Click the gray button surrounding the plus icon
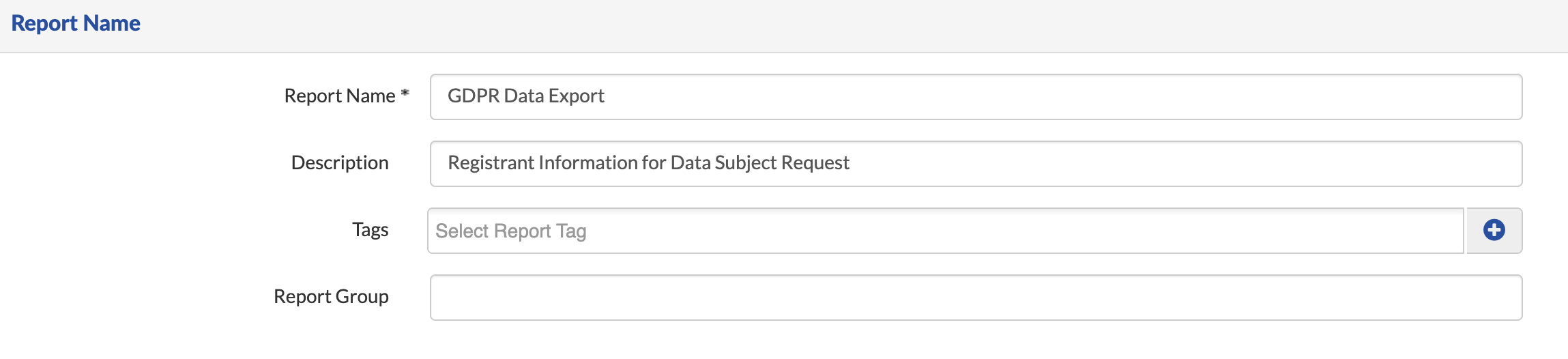The image size is (1568, 359). [x=1494, y=230]
